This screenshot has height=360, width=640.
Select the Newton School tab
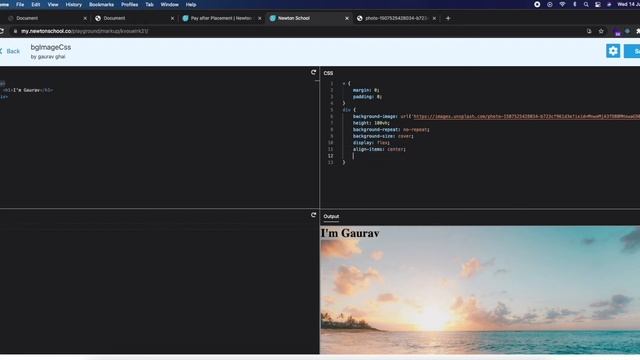[x=308, y=18]
